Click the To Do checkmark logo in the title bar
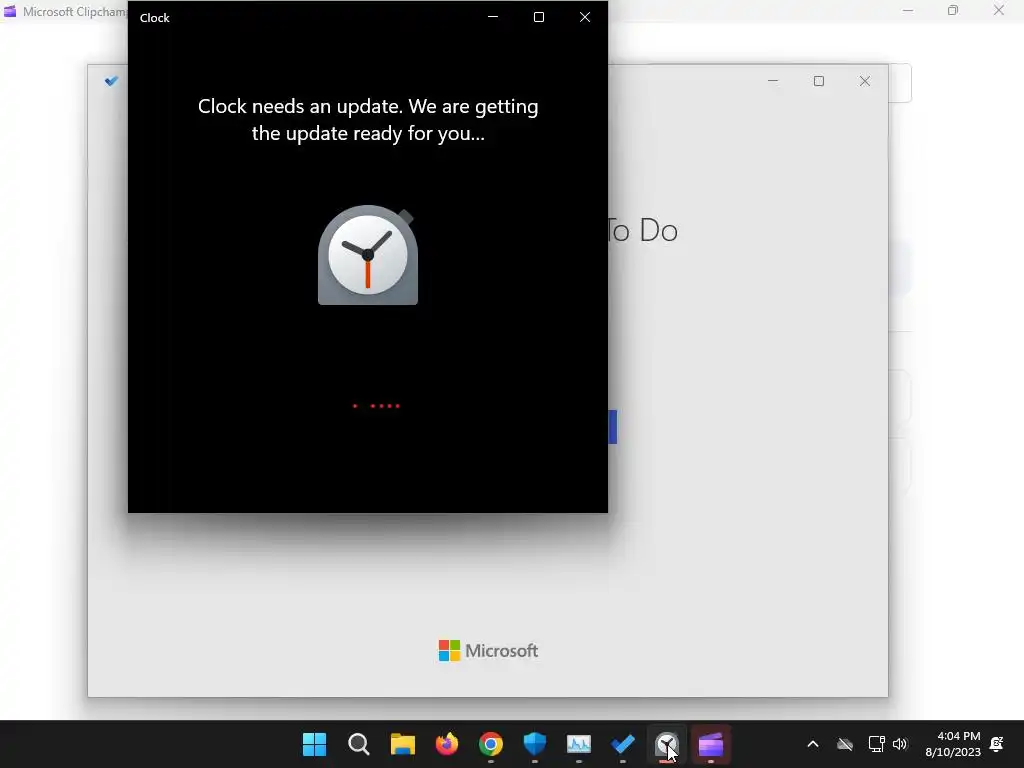 pyautogui.click(x=112, y=81)
